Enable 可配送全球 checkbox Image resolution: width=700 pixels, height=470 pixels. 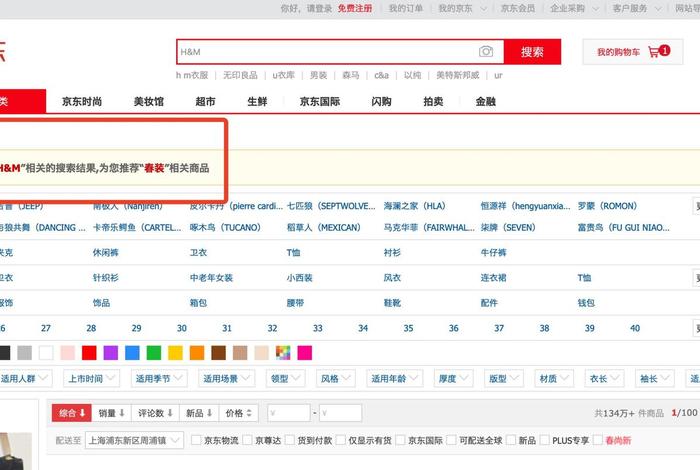451,440
